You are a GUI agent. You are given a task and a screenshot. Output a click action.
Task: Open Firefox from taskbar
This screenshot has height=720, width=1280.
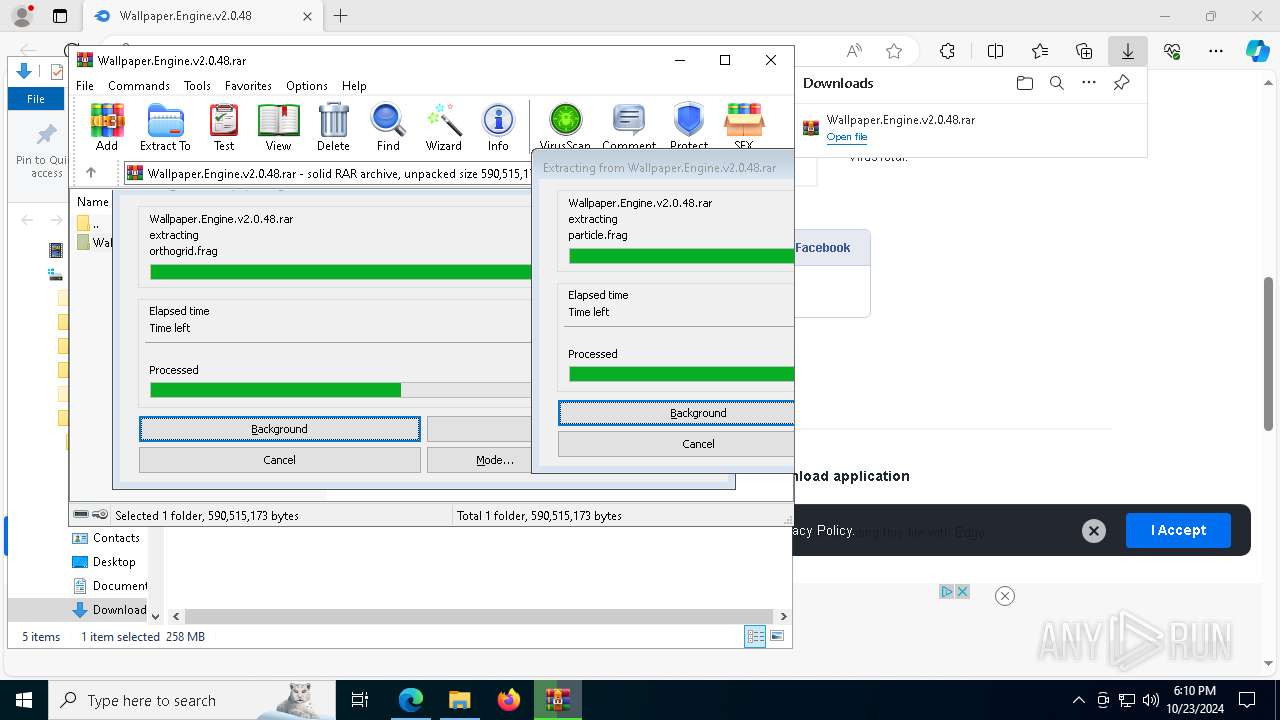pyautogui.click(x=508, y=700)
